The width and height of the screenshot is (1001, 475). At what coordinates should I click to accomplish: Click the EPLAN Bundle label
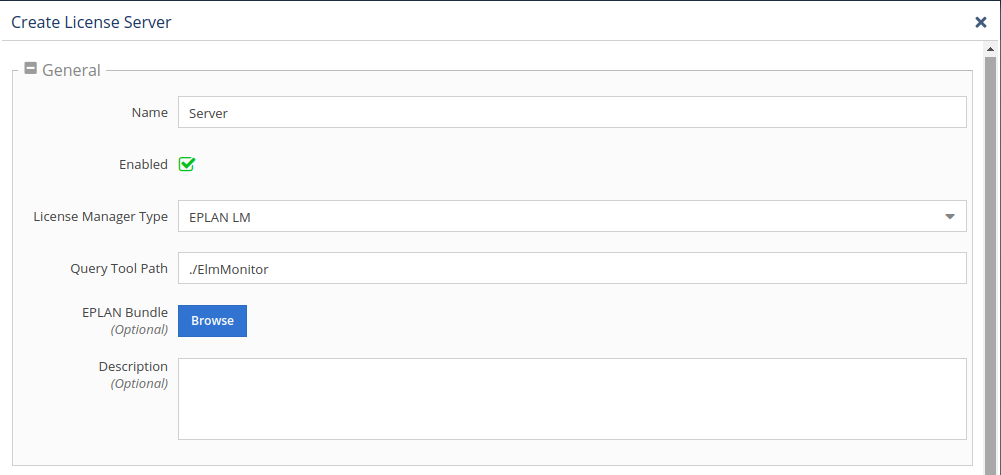pos(125,312)
